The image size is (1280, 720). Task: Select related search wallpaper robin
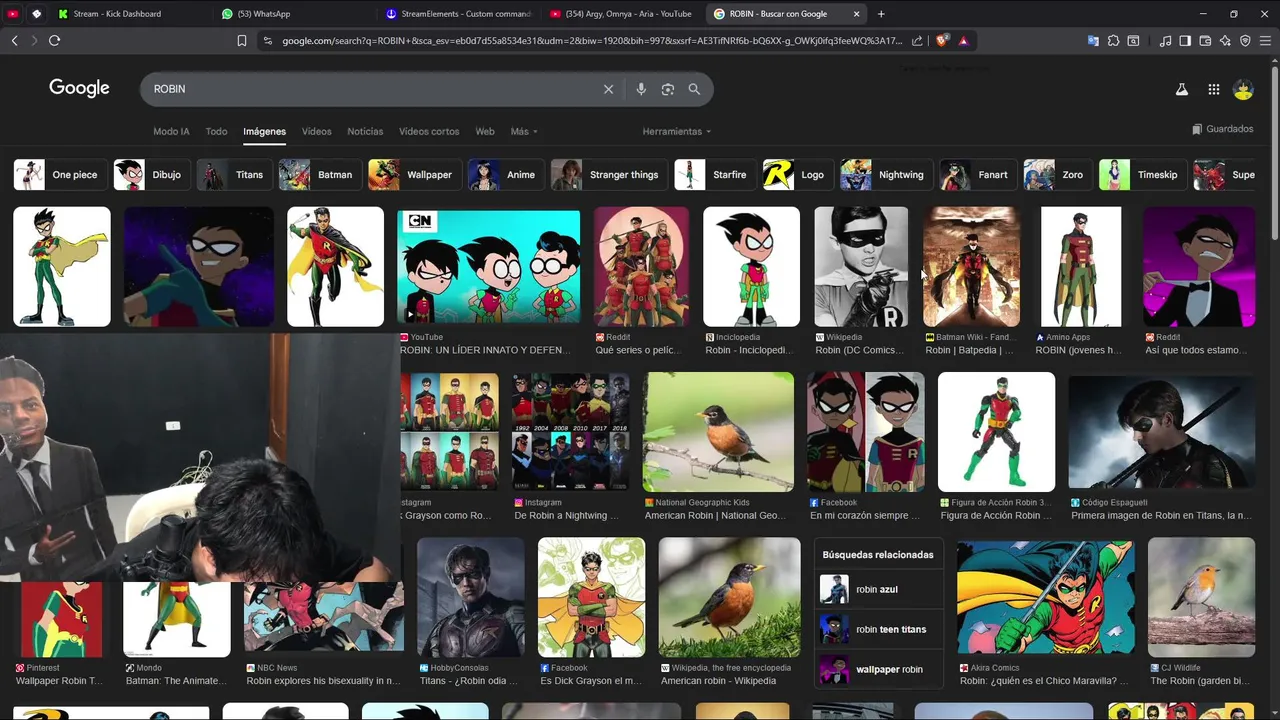click(878, 669)
